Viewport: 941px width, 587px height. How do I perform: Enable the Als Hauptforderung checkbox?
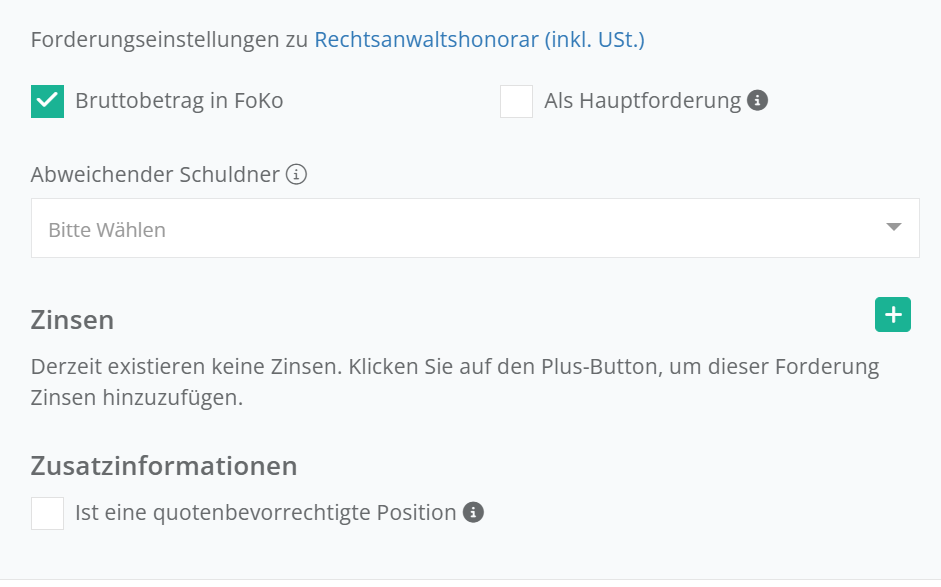tap(516, 101)
